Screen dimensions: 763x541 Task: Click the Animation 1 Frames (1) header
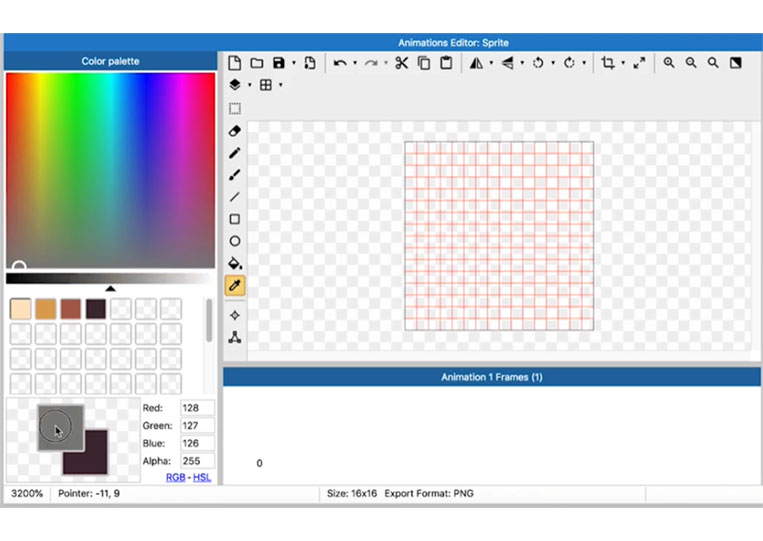pos(491,377)
